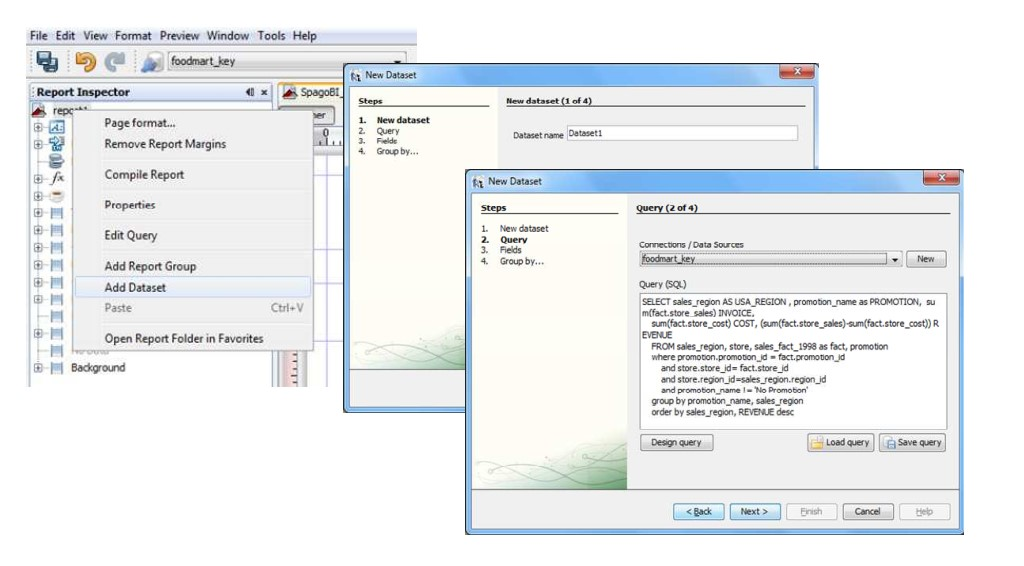Click the Save query button label
This screenshot has height=566, width=1024.
(920, 443)
